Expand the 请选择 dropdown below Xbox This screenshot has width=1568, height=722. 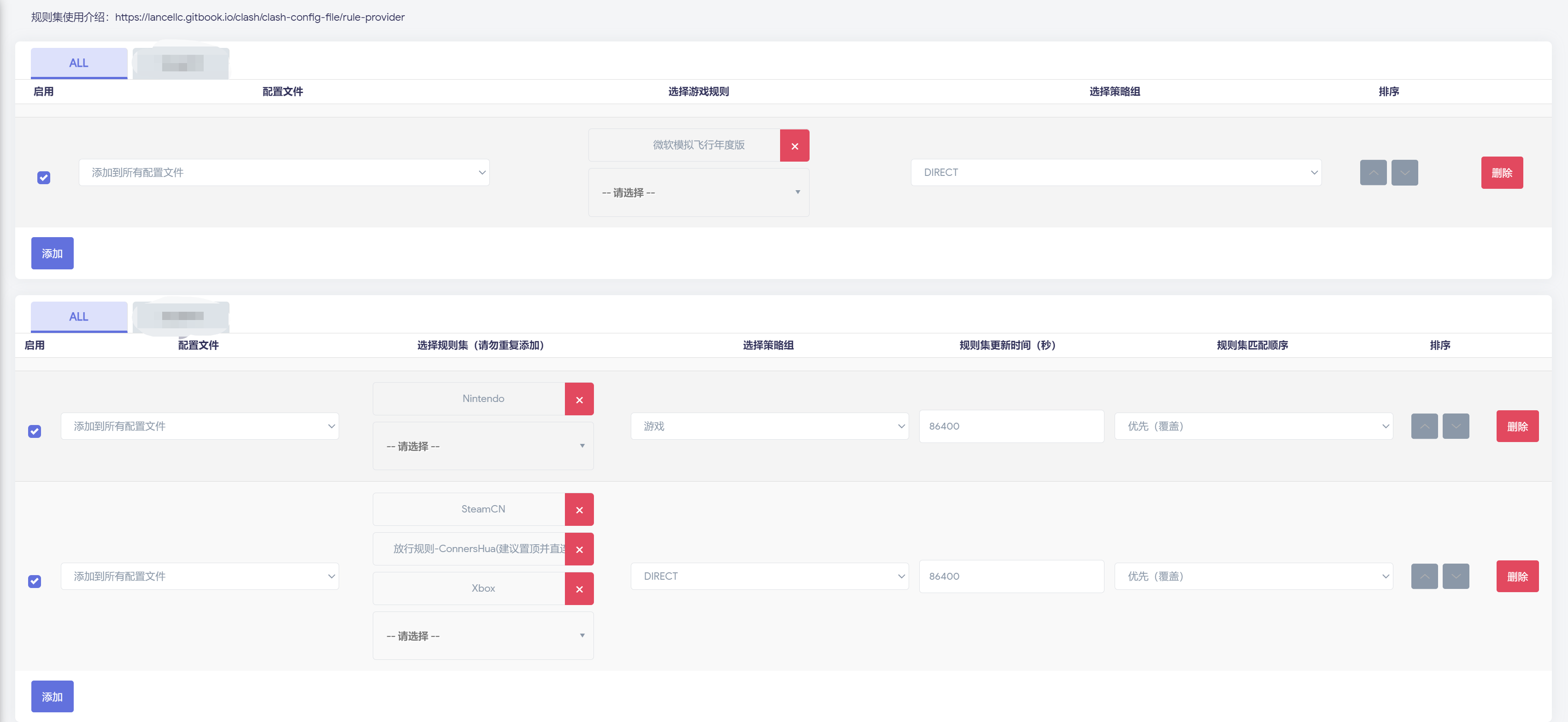(483, 635)
